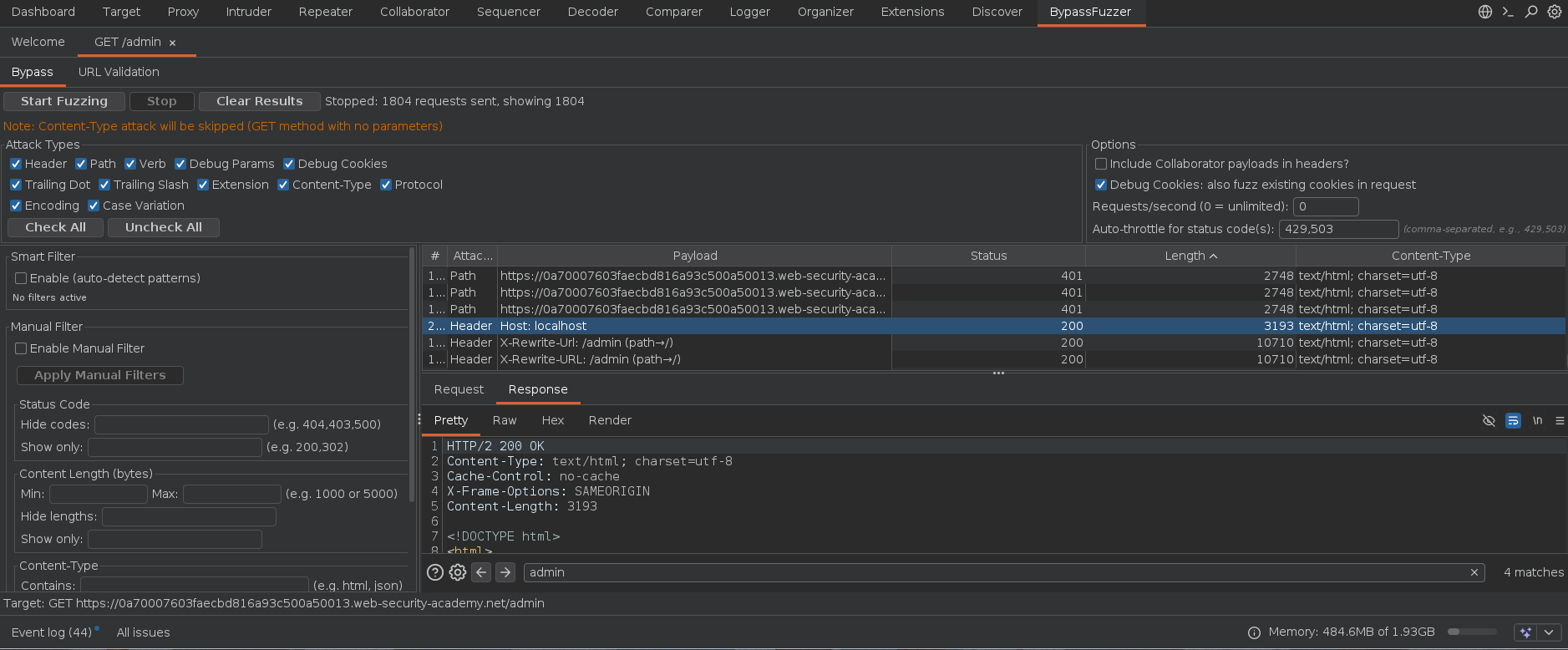Screen dimensions: 1568x650
Task: Click the AI sparkle icon in status bar
Action: tap(1526, 632)
